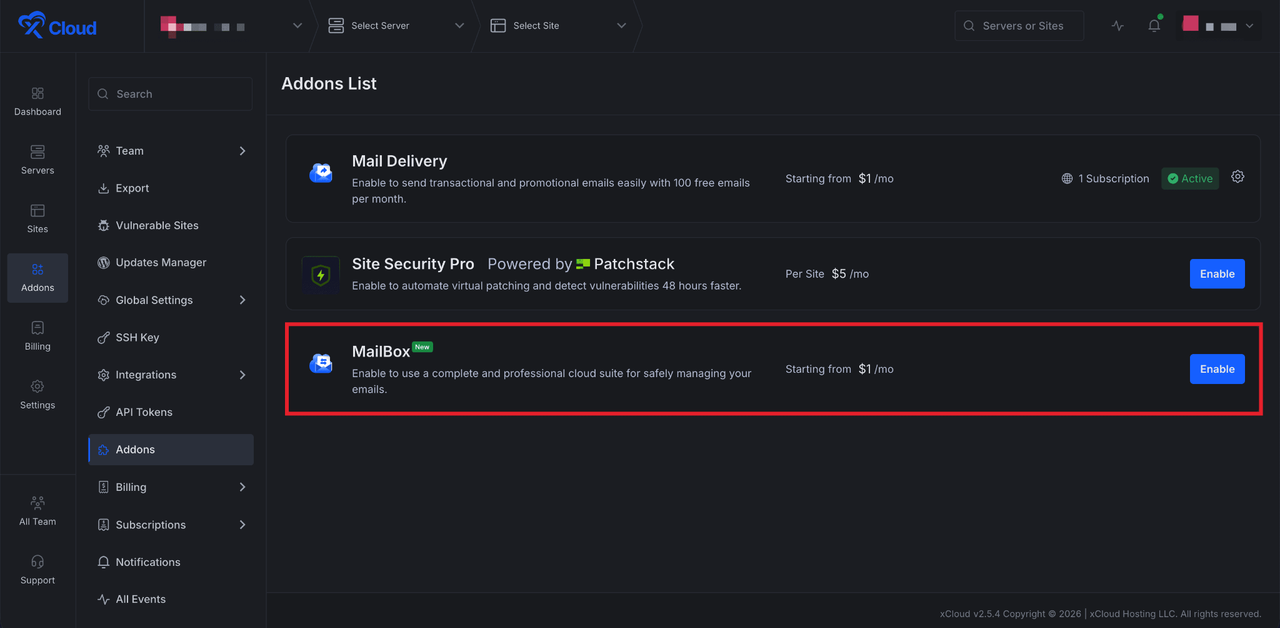Open the user account dropdown

1218,26
